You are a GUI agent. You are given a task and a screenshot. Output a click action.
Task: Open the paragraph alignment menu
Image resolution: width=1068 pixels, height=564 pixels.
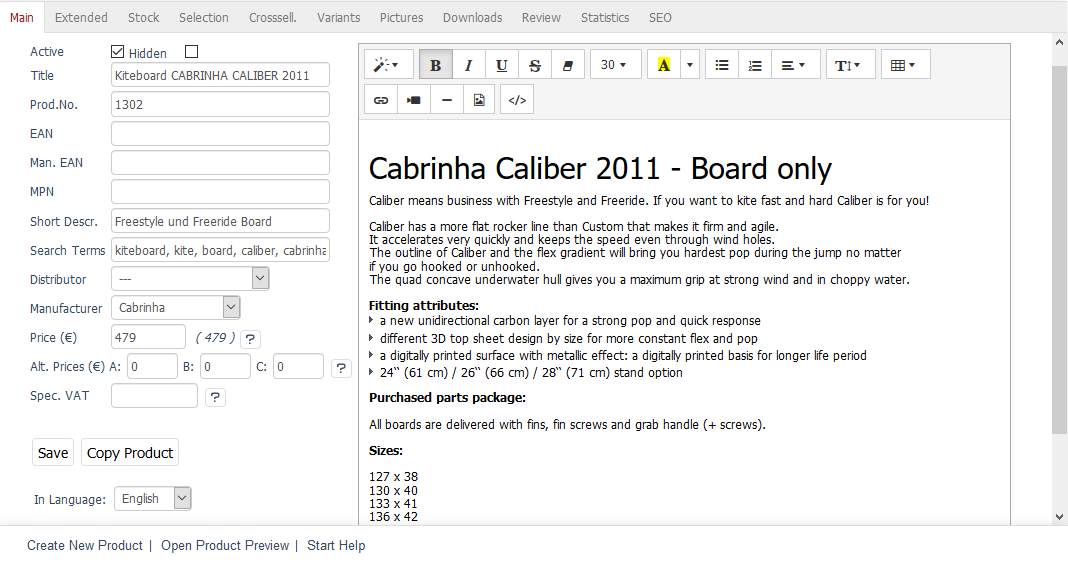(796, 65)
